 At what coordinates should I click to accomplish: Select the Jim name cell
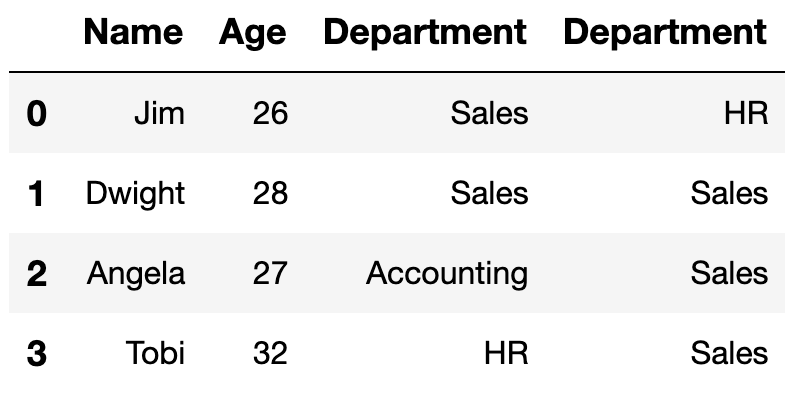[x=159, y=113]
